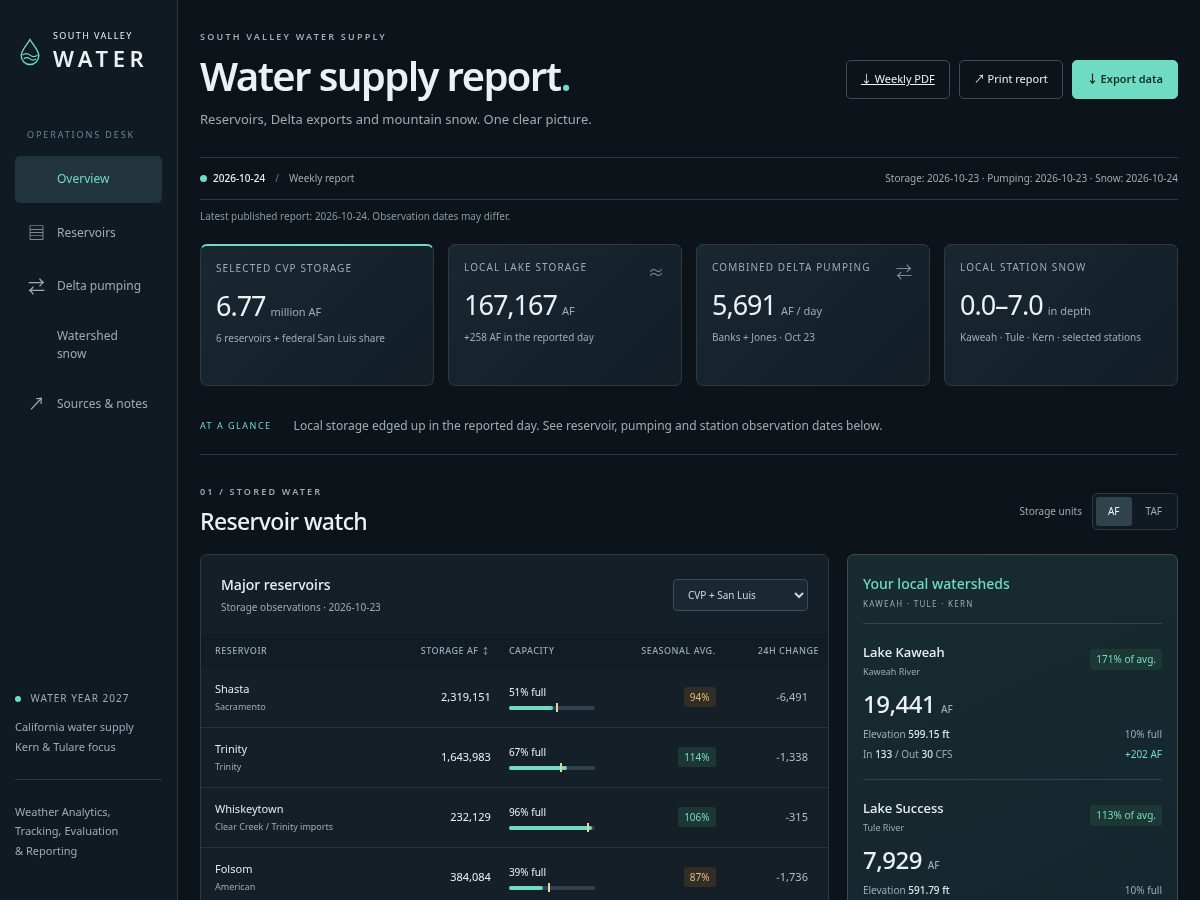This screenshot has width=1200, height=900.
Task: Click Lake Kaweah's 19,441 AF value
Action: click(907, 705)
